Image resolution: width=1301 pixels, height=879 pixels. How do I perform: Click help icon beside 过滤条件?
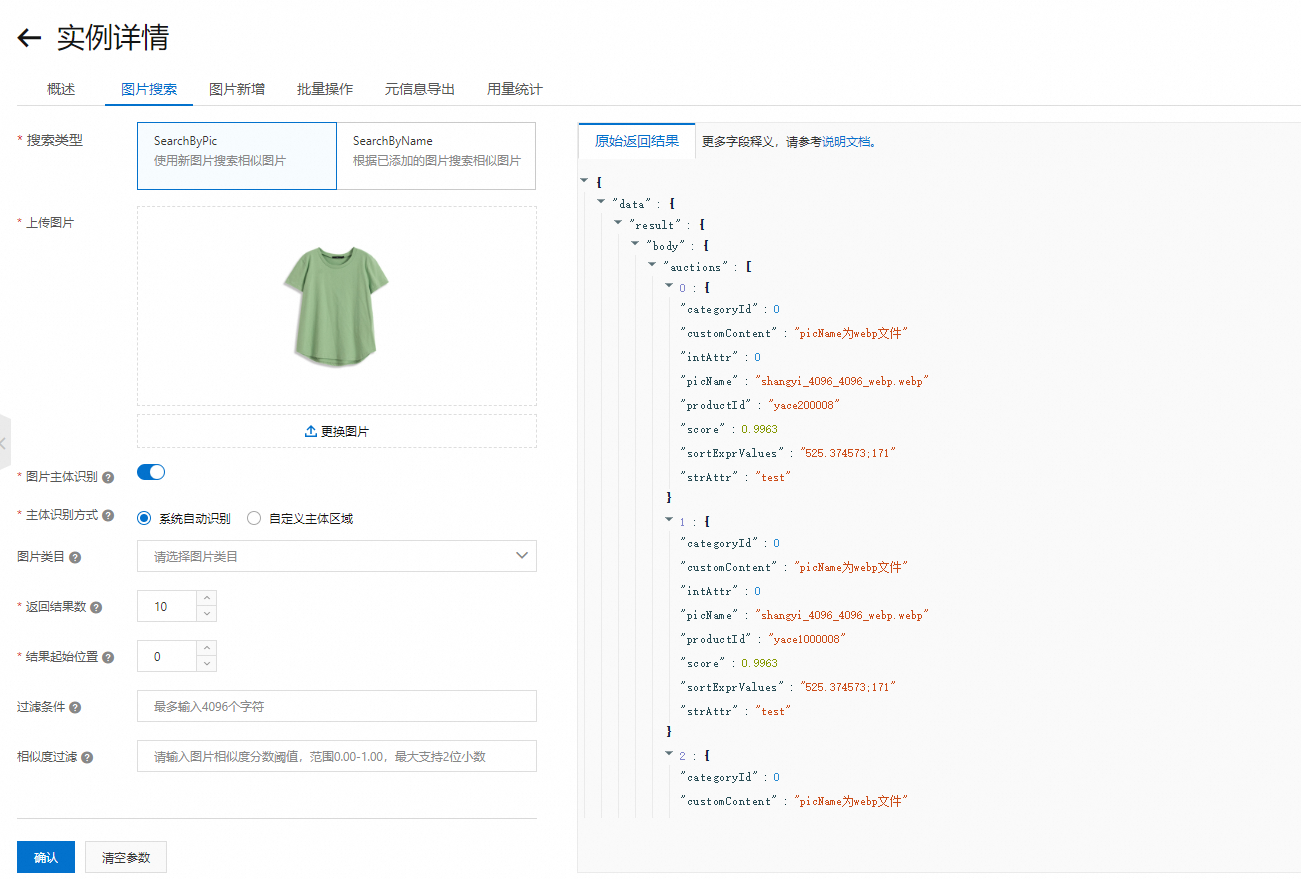pos(75,708)
